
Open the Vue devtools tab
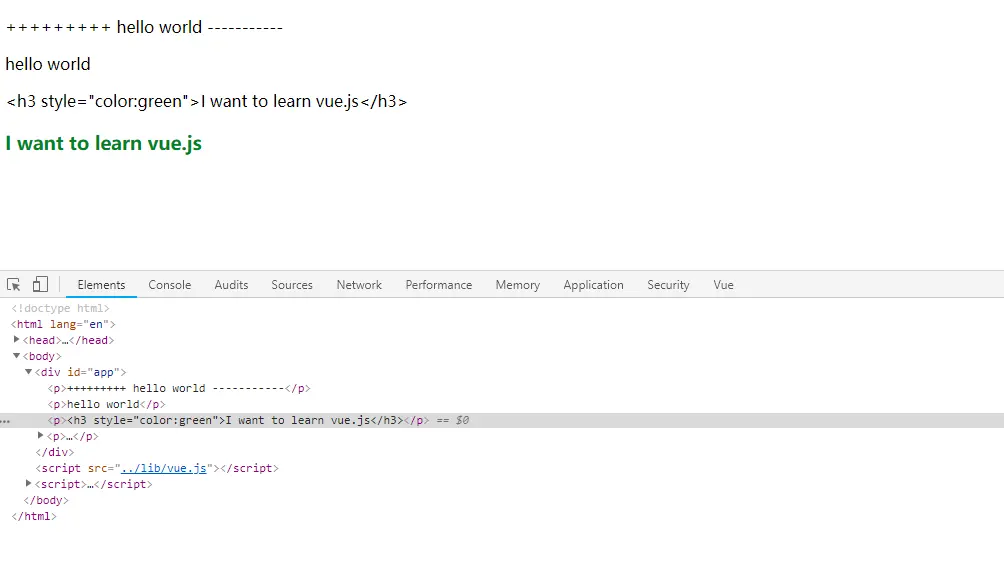point(724,285)
